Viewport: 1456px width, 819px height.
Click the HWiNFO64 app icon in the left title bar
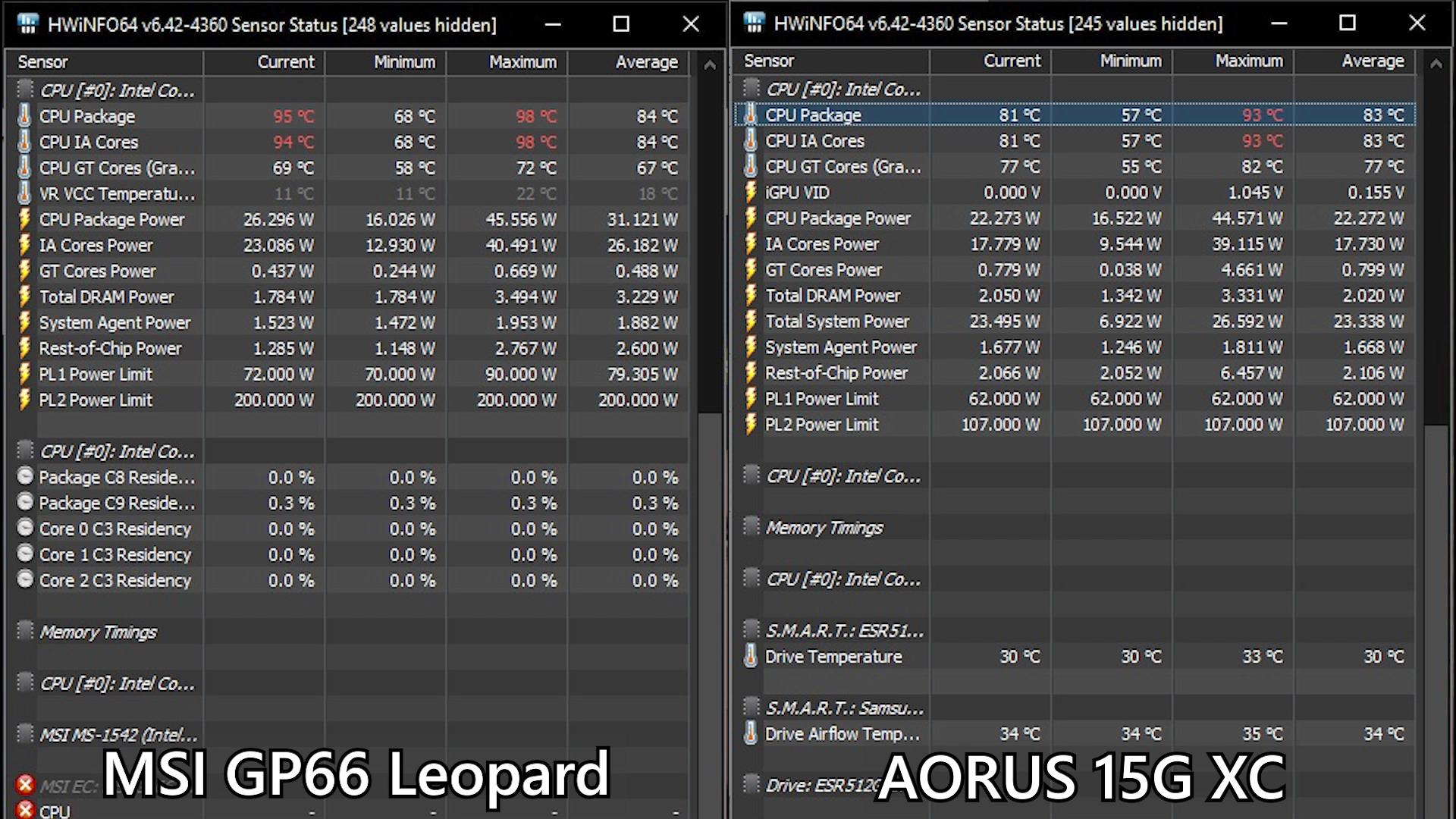[x=28, y=24]
